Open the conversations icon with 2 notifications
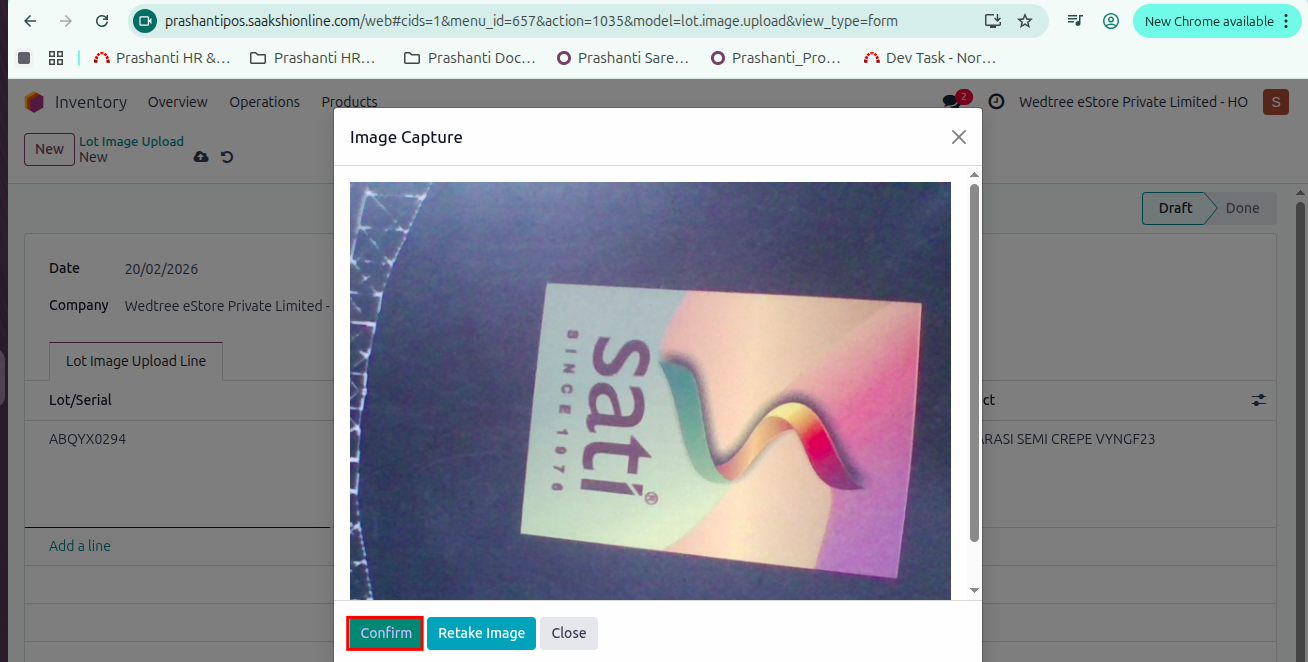The height and width of the screenshot is (662, 1308). [952, 101]
